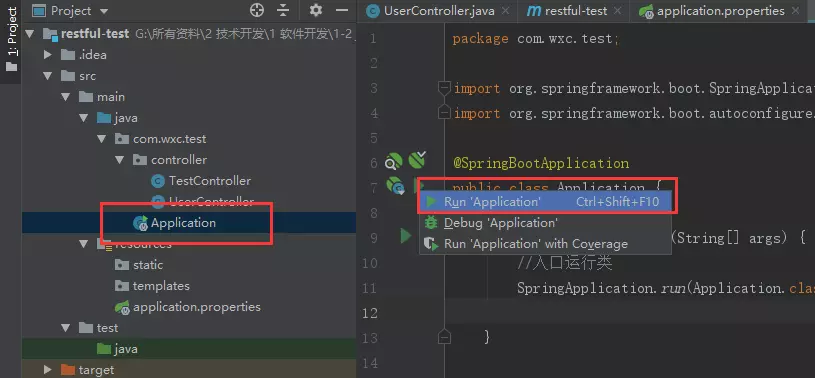Screen dimensions: 815x378
Task: Click the restful-test module icon
Action: [x=50, y=34]
